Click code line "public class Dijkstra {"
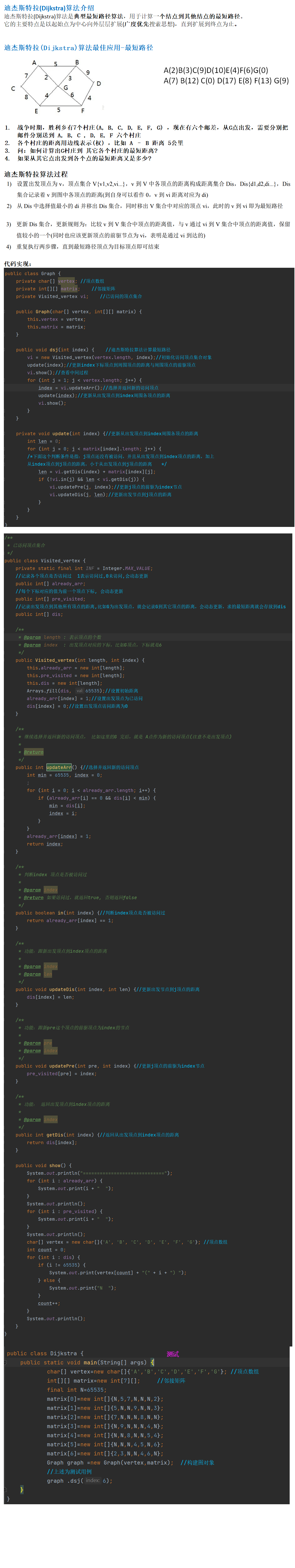The width and height of the screenshot is (295, 1568). (x=45, y=1353)
